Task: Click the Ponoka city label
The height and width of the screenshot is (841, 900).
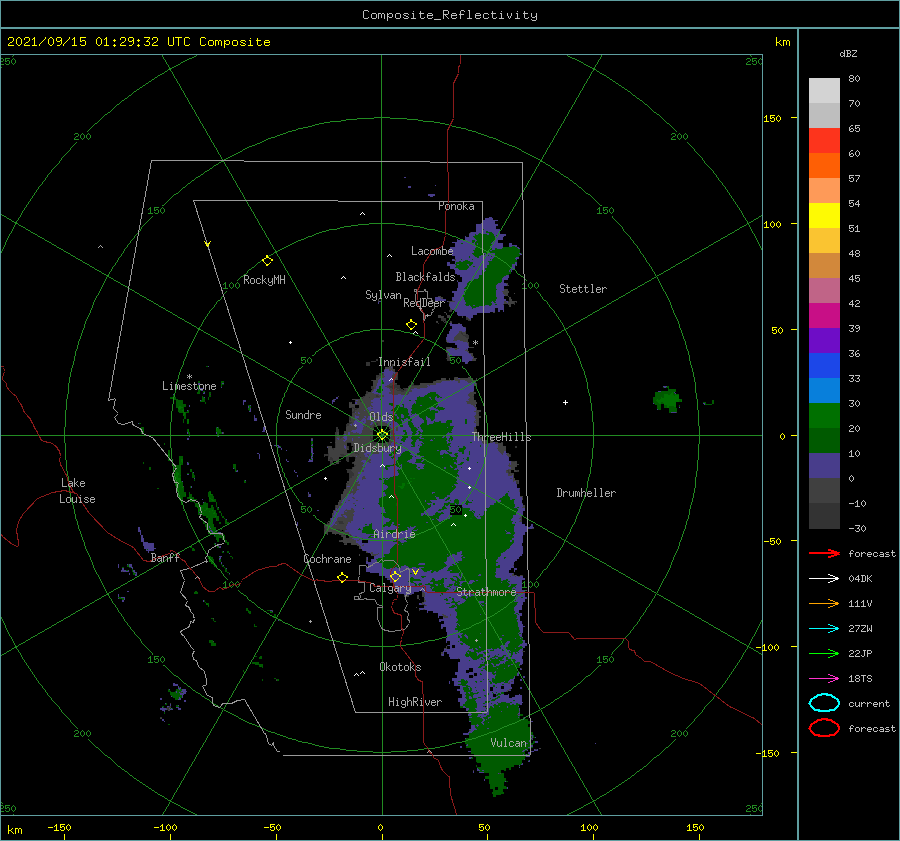Action: [456, 206]
